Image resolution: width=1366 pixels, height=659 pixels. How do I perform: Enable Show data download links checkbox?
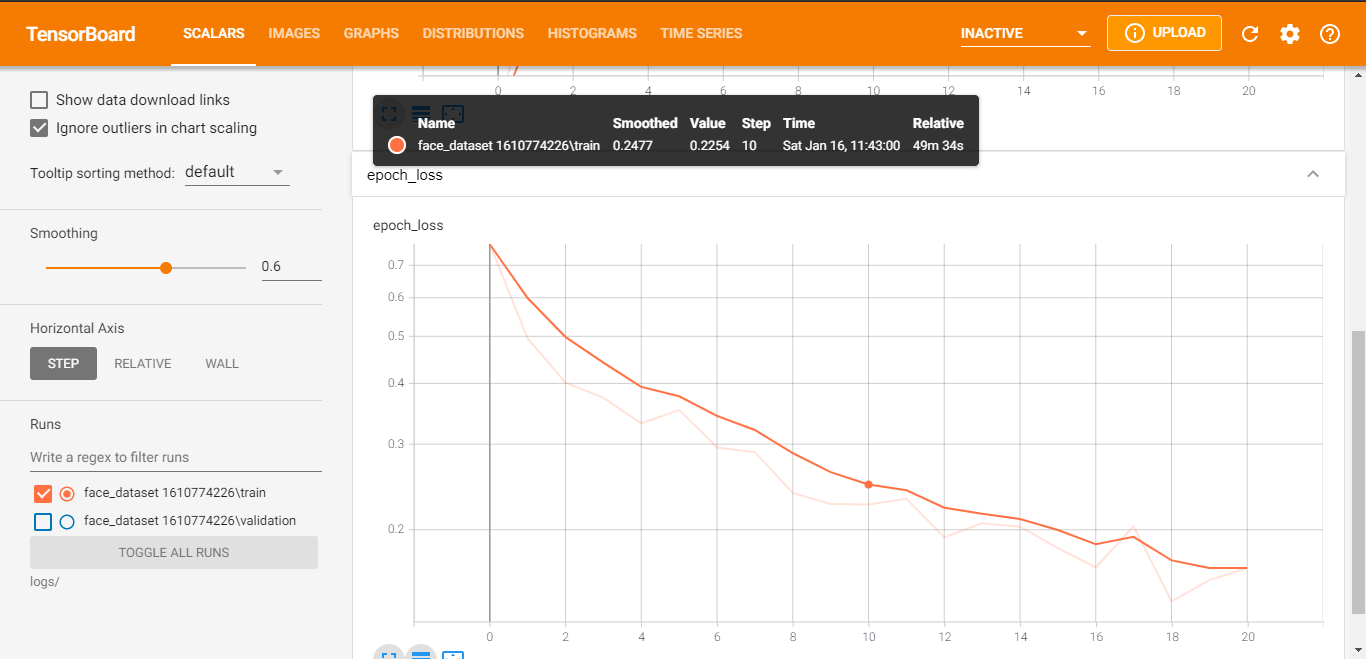[39, 100]
